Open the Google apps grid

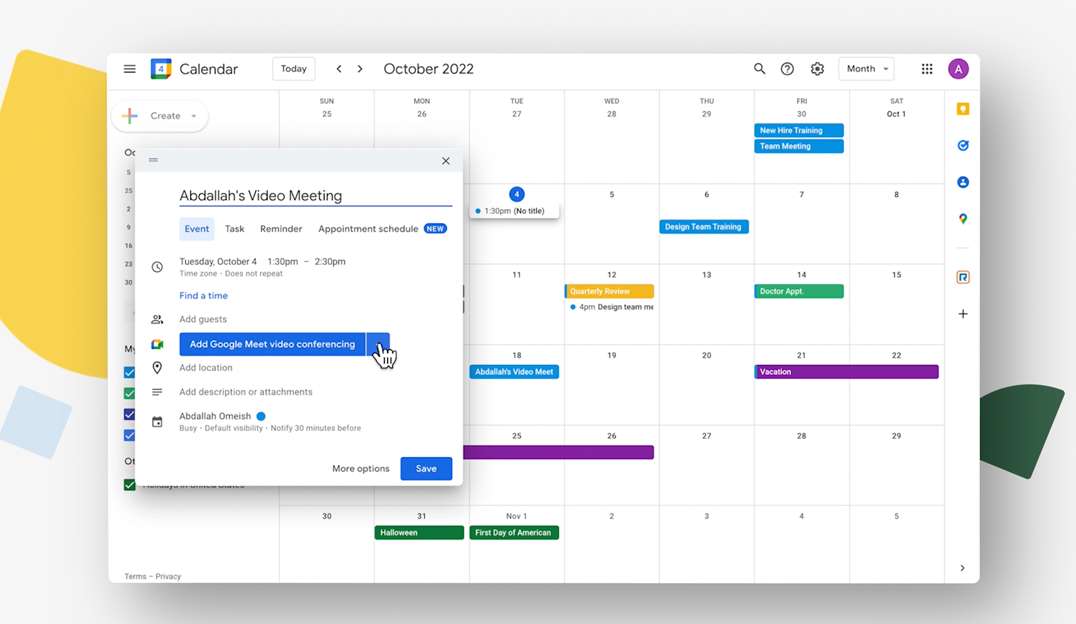tap(927, 69)
